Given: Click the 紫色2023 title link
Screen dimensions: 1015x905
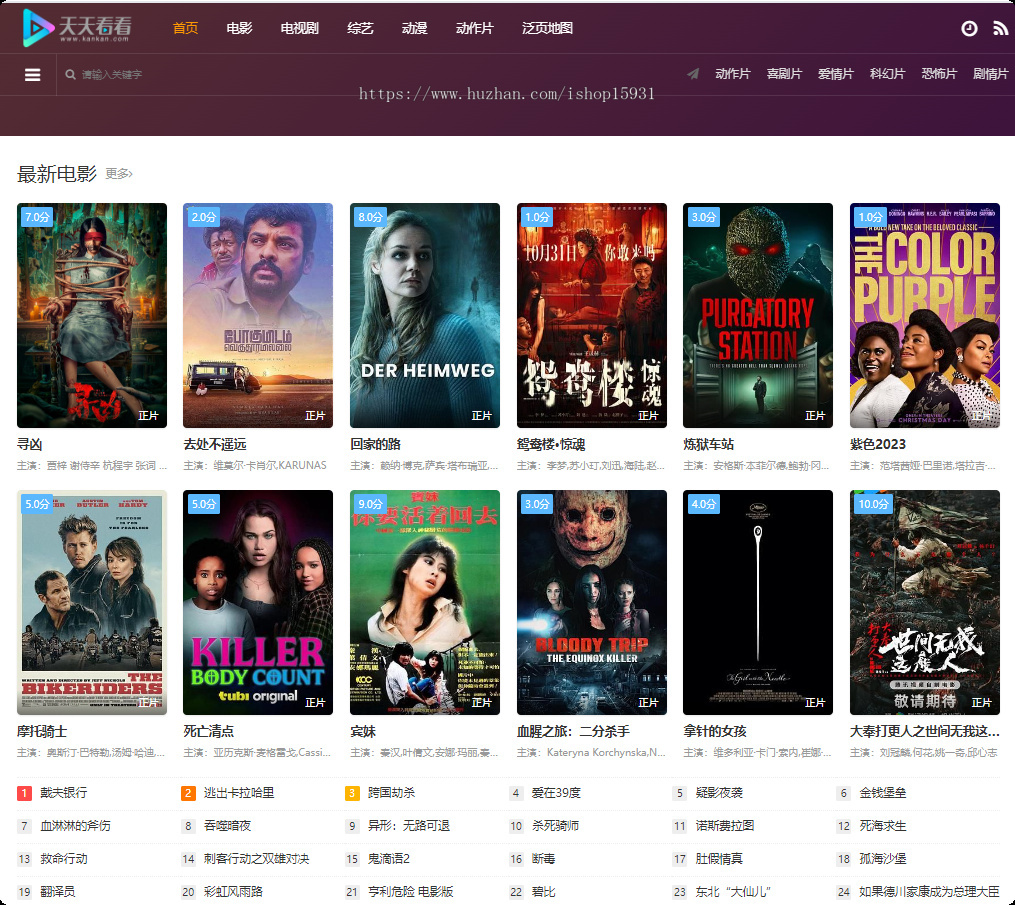Looking at the screenshot, I should tap(878, 445).
